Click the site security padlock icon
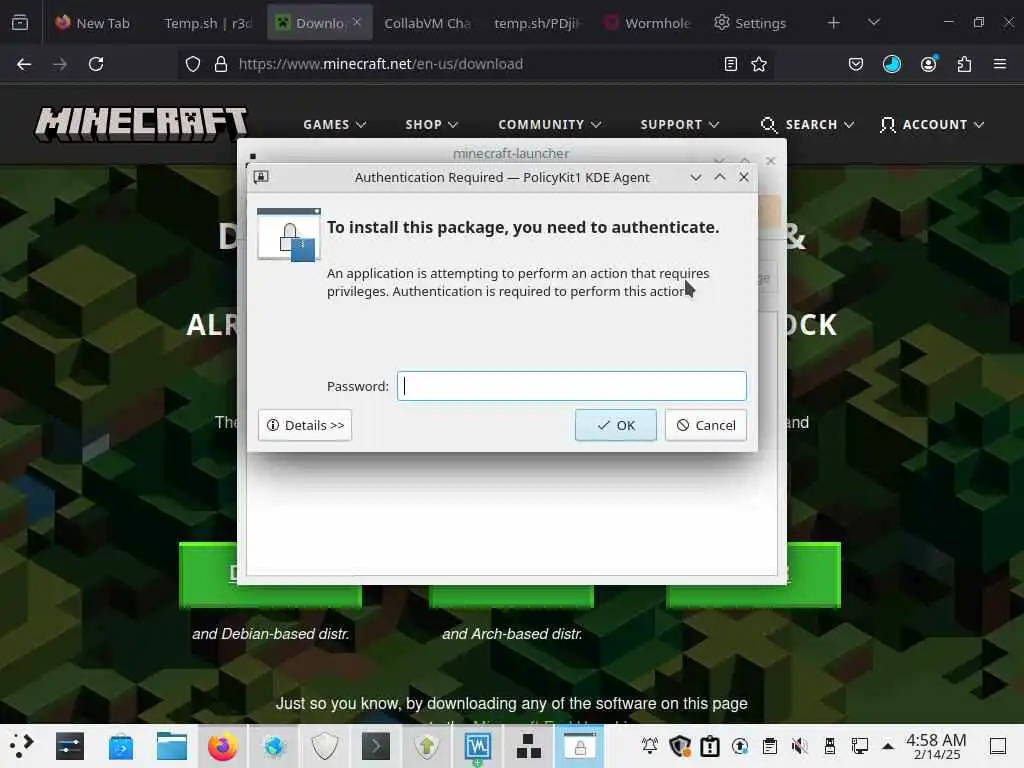Screen dimensions: 1024x768 point(221,64)
